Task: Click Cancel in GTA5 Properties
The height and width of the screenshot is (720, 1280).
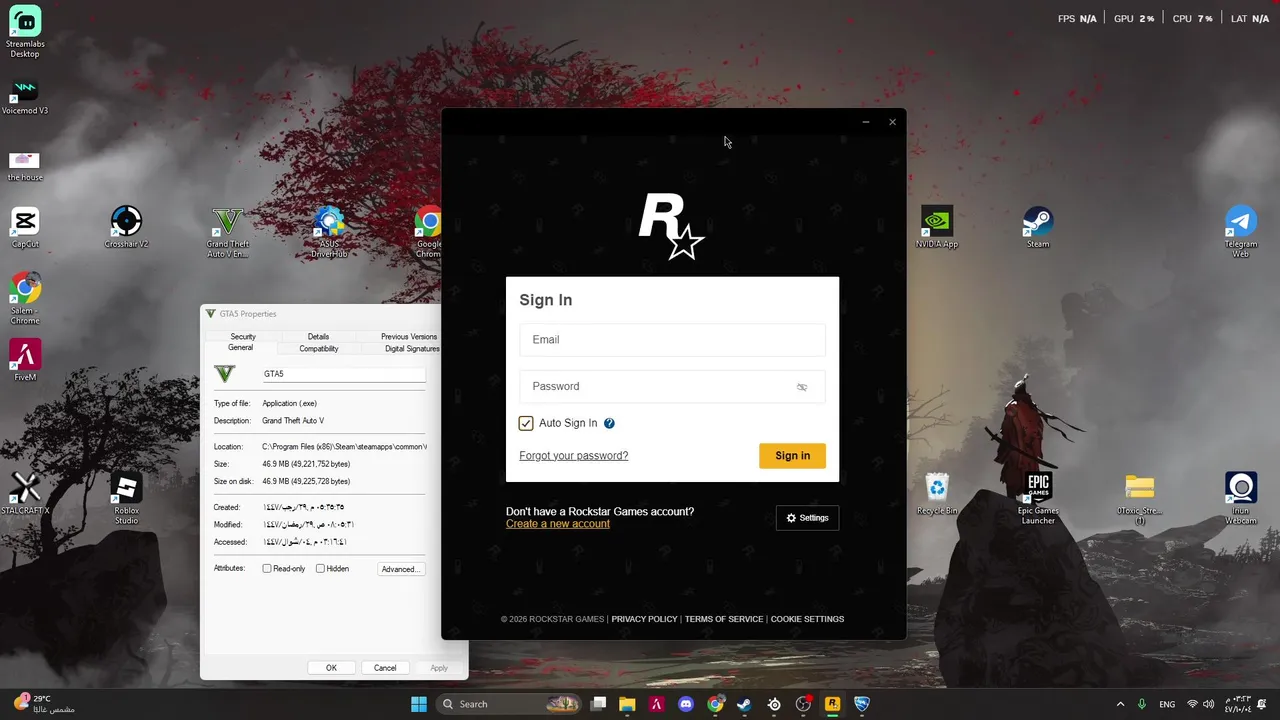Action: coord(385,668)
